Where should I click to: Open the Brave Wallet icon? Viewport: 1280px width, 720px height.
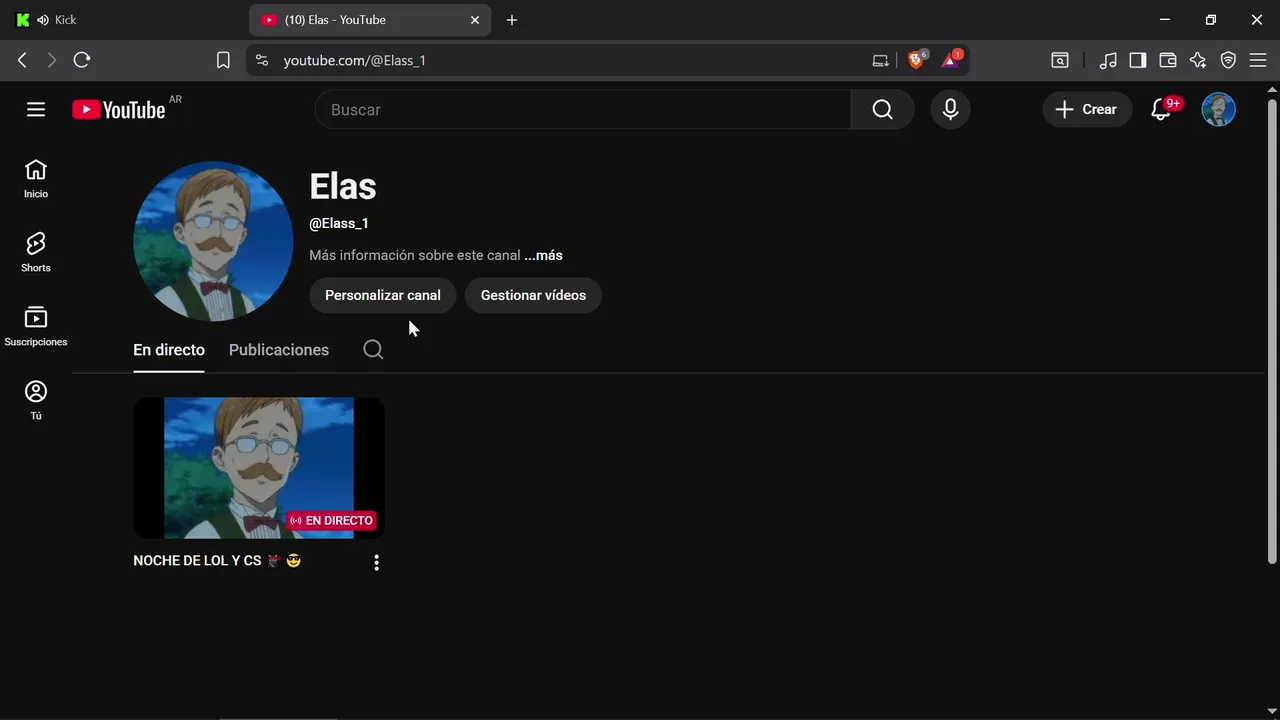tap(1168, 60)
